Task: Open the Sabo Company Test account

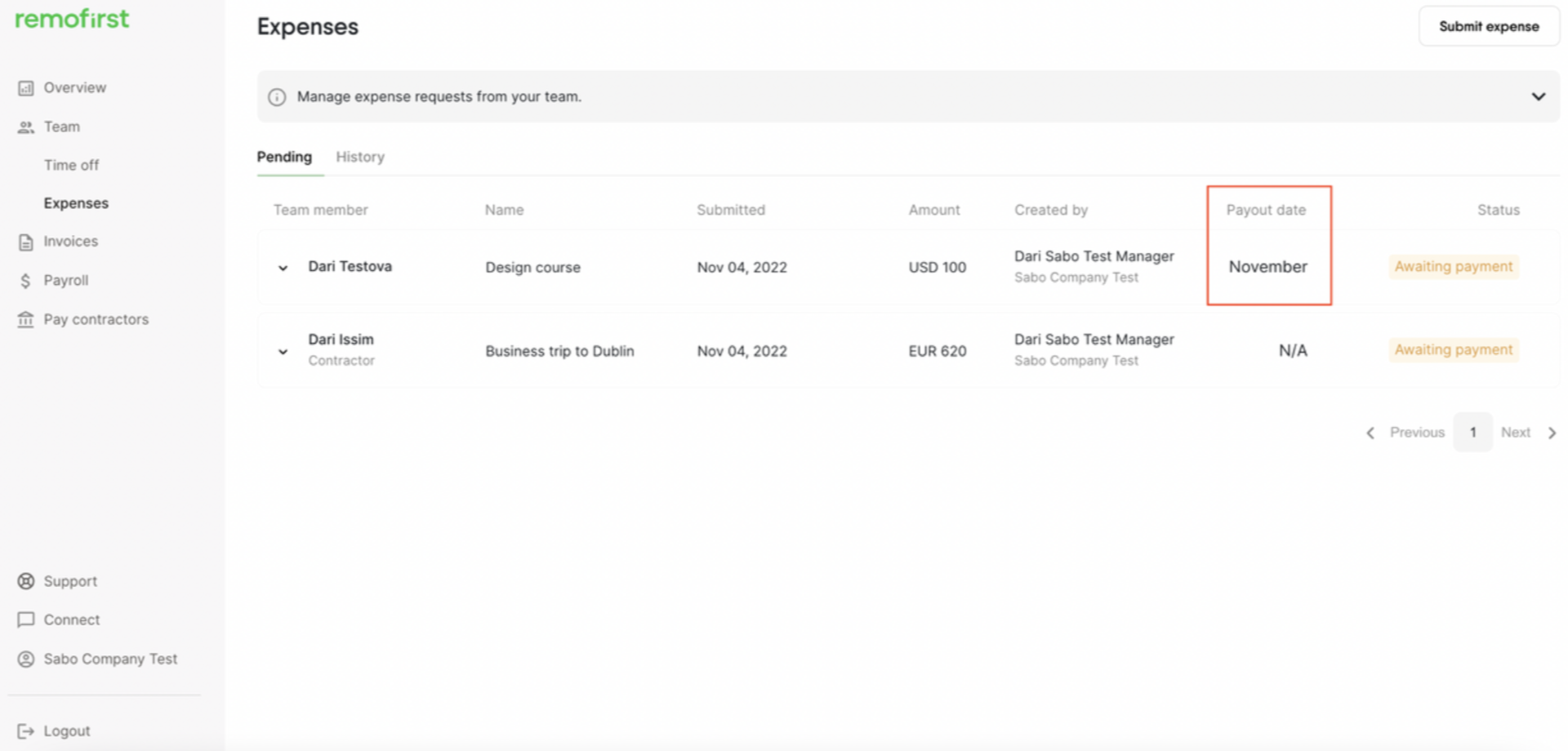Action: pos(110,659)
